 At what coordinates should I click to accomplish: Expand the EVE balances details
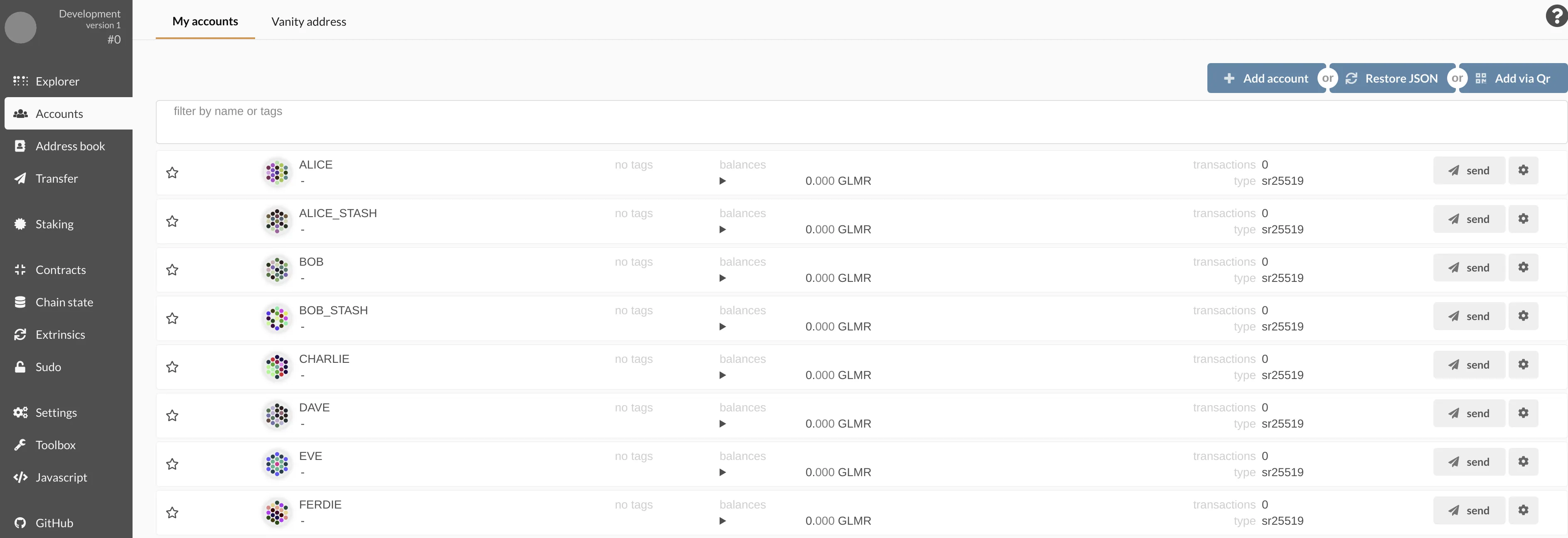723,472
